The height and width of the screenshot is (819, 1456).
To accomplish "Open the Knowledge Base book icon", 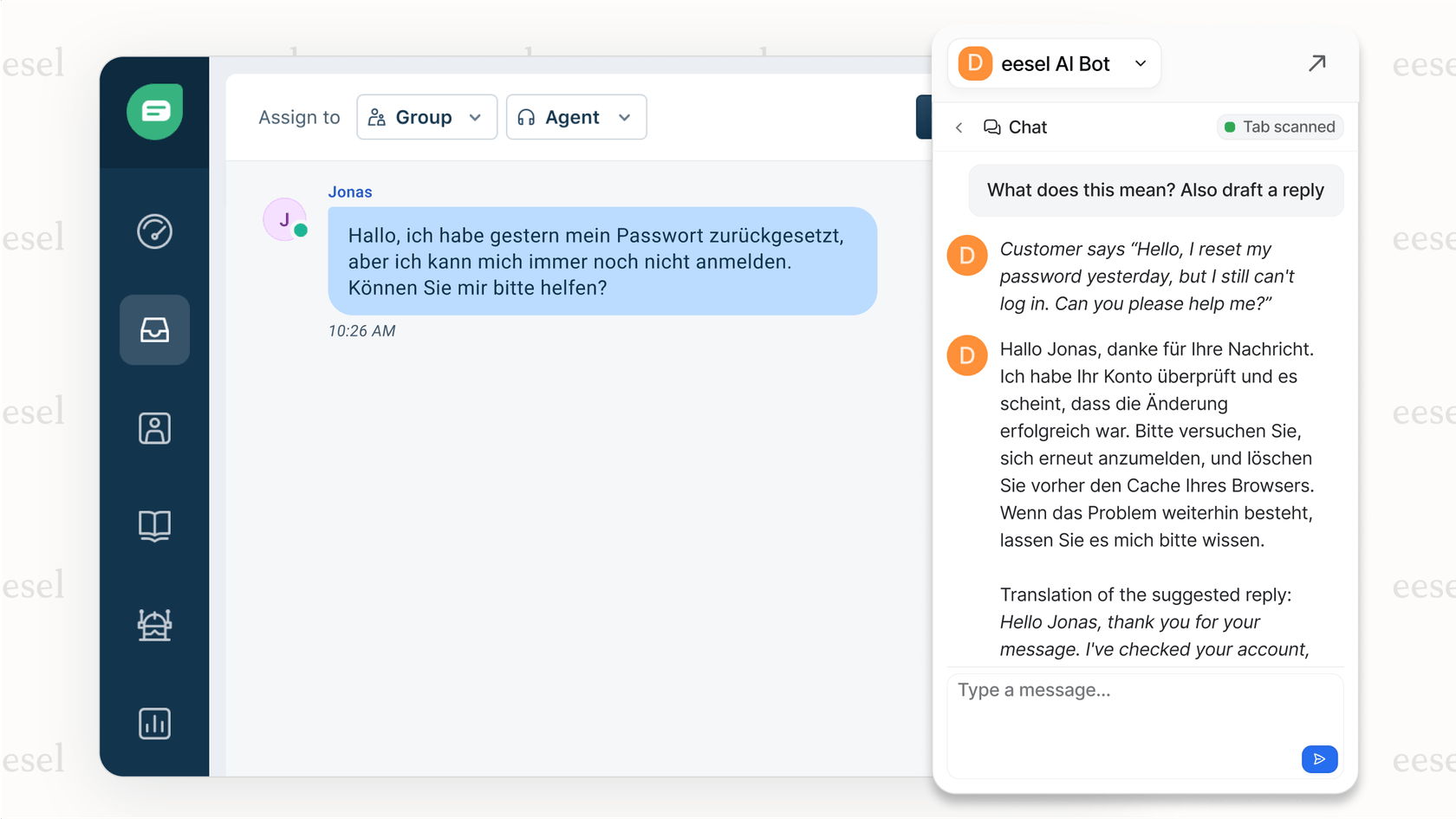I will pyautogui.click(x=154, y=526).
